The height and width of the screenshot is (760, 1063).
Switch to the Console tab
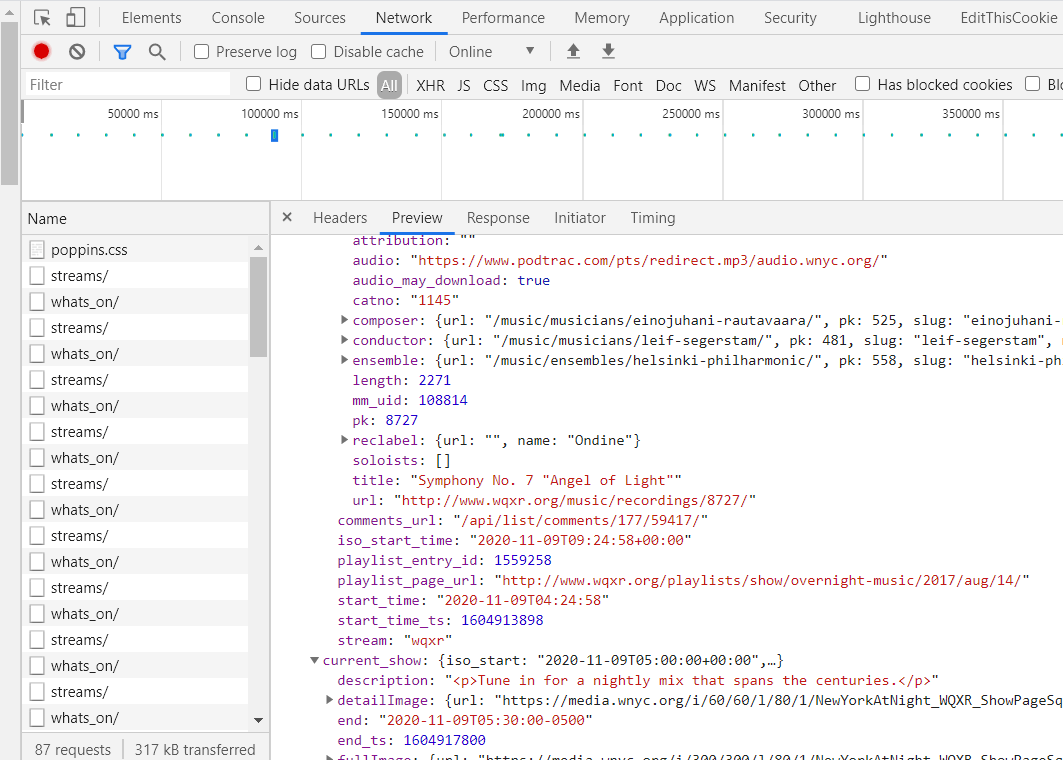click(238, 18)
